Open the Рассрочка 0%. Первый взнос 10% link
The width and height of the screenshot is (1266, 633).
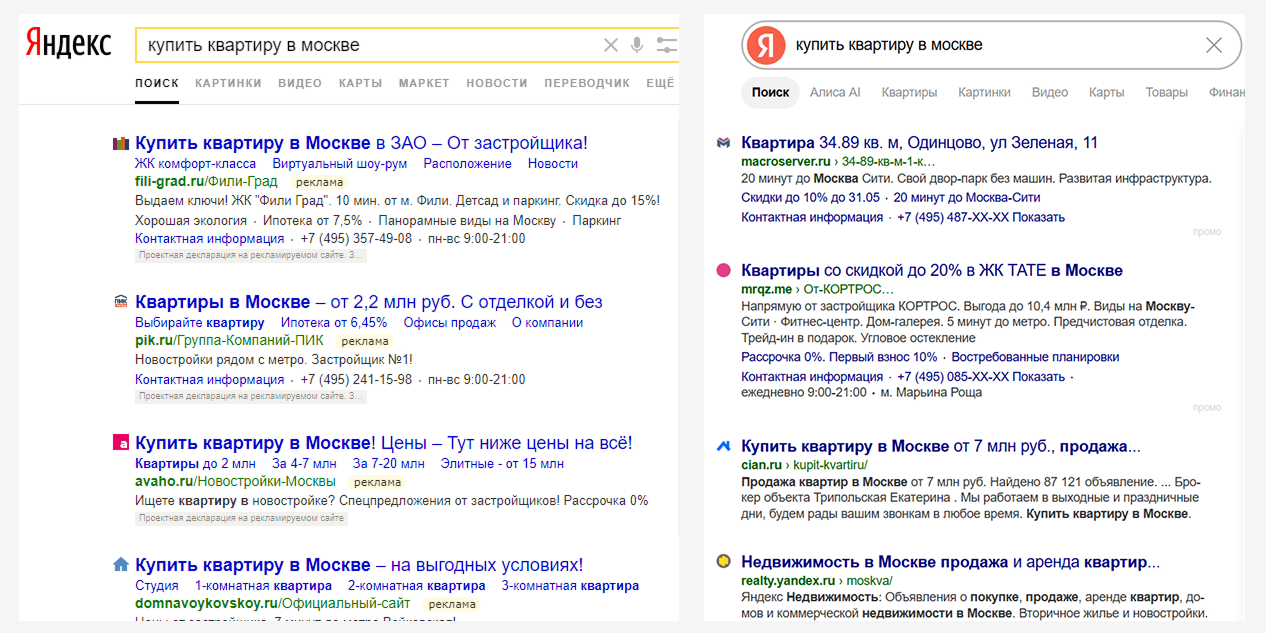click(839, 357)
